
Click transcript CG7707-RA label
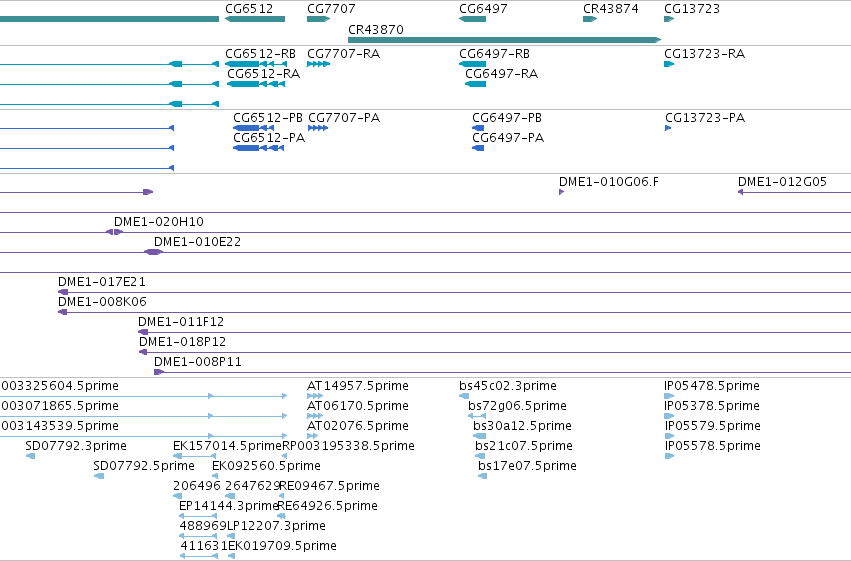pos(344,54)
